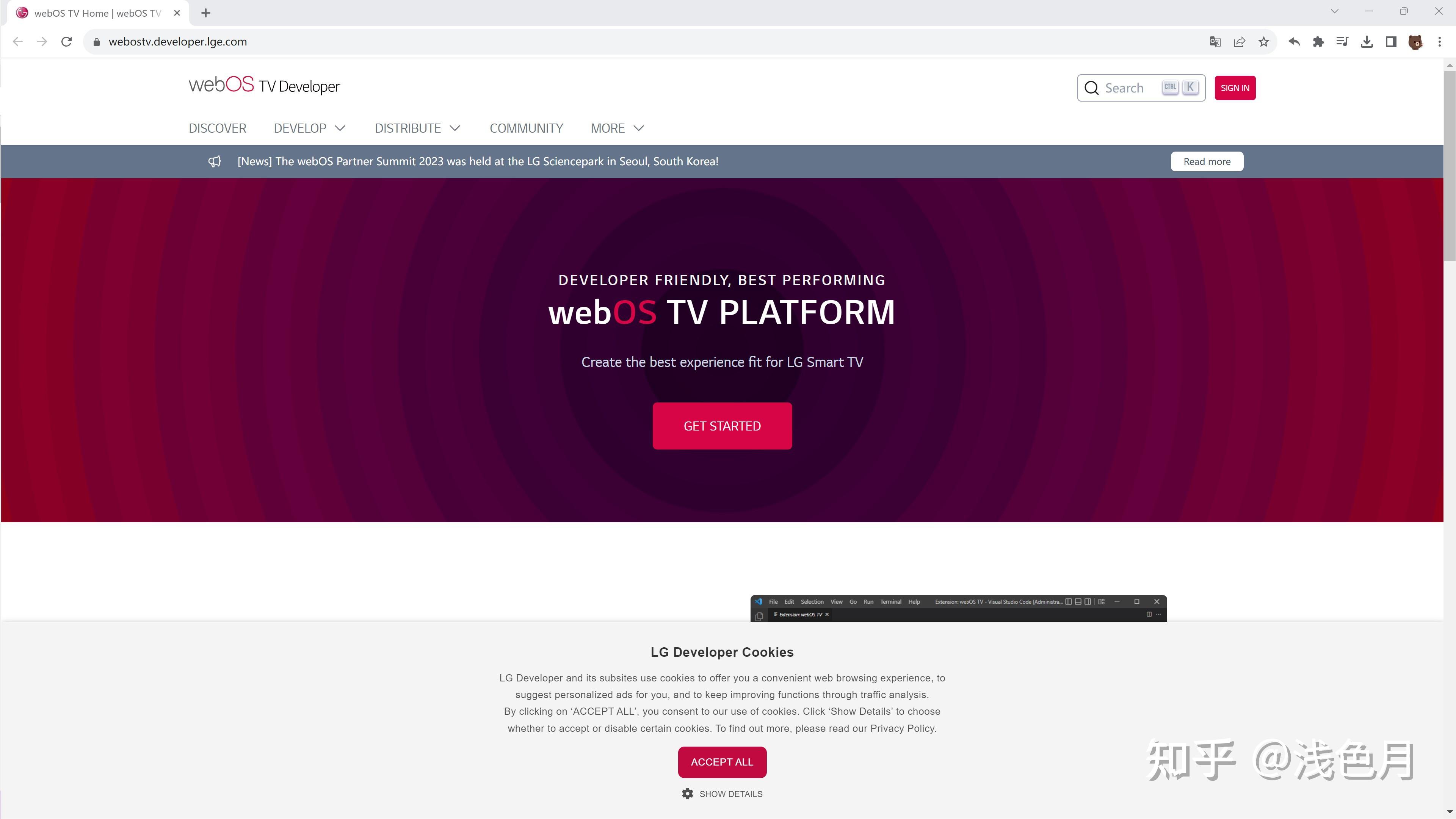This screenshot has height=819, width=1456.
Task: Toggle the browser side panel icon
Action: 1391,42
